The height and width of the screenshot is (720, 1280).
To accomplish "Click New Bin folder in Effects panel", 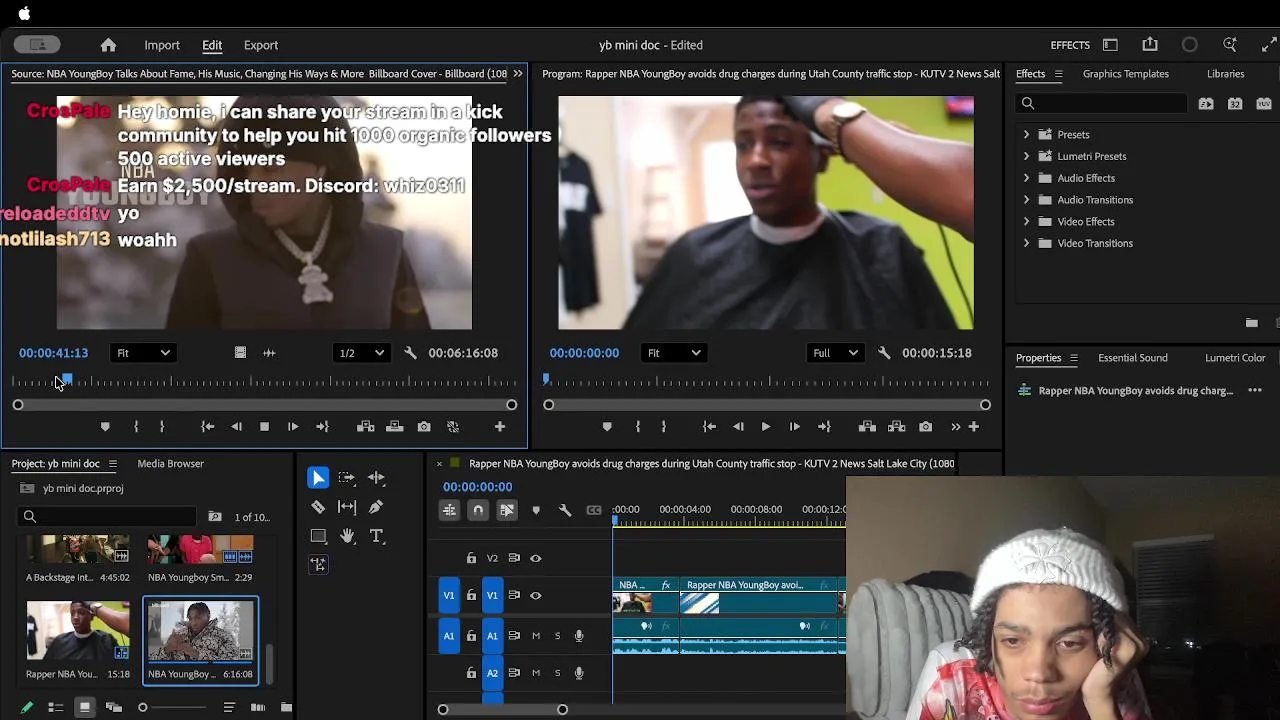I will [x=1251, y=323].
